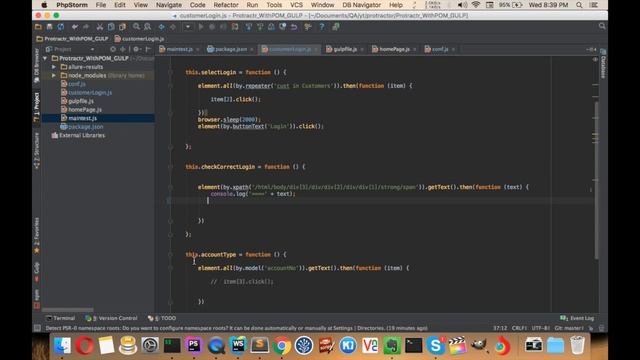Toggle the Favorites side tool button
The width and height of the screenshot is (640, 360).
37,236
